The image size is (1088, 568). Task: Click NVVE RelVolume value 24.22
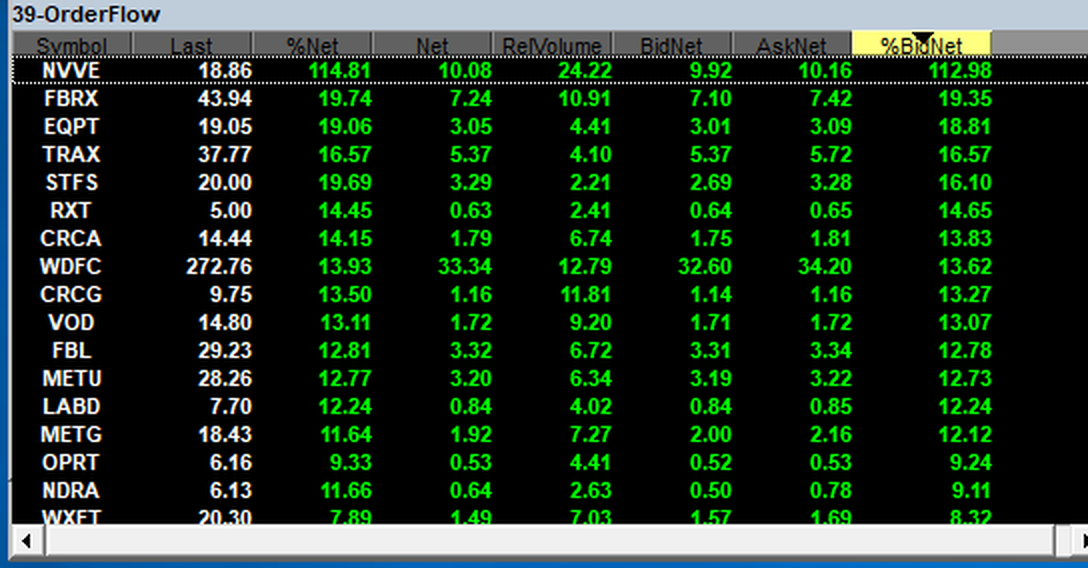584,71
